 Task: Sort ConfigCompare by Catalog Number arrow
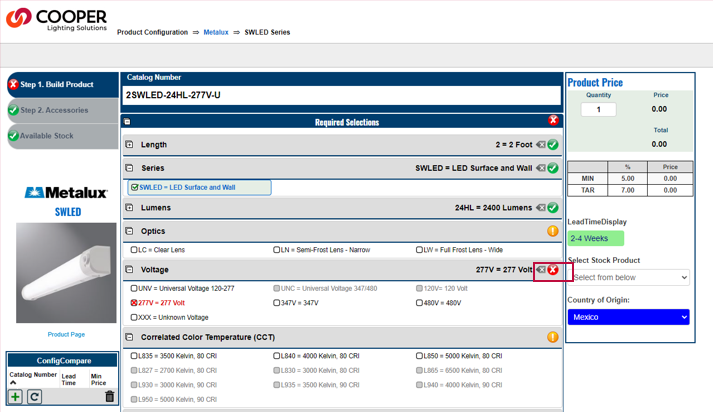13,383
